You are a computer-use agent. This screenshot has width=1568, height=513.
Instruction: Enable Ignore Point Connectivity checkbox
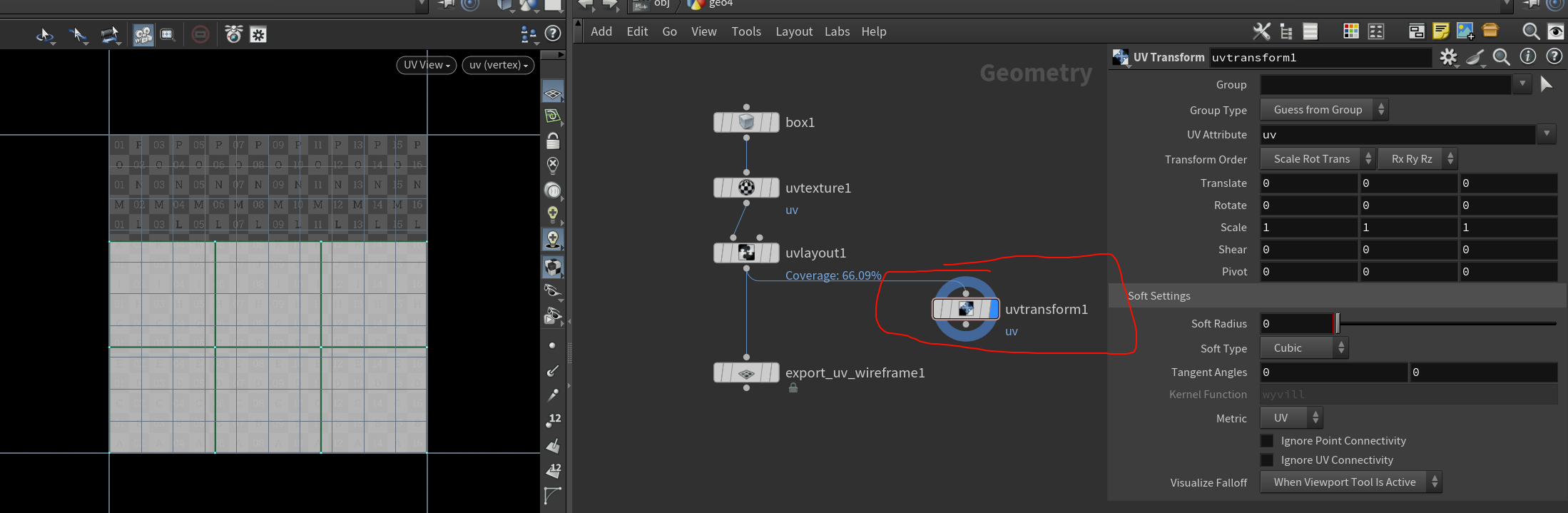point(1267,441)
